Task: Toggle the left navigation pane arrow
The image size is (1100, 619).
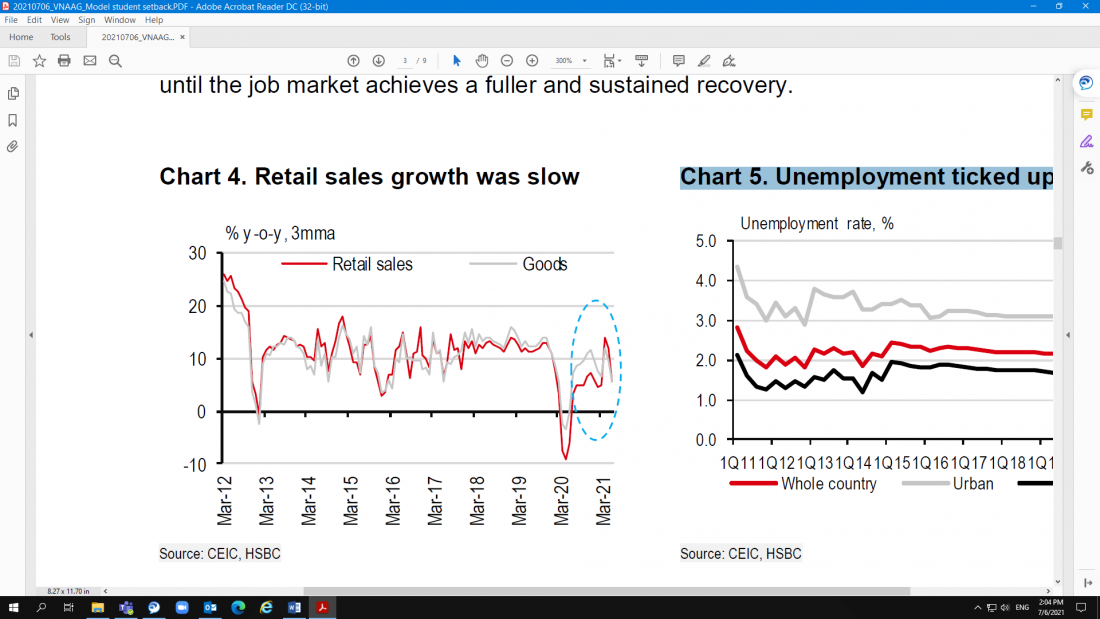Action: click(31, 335)
